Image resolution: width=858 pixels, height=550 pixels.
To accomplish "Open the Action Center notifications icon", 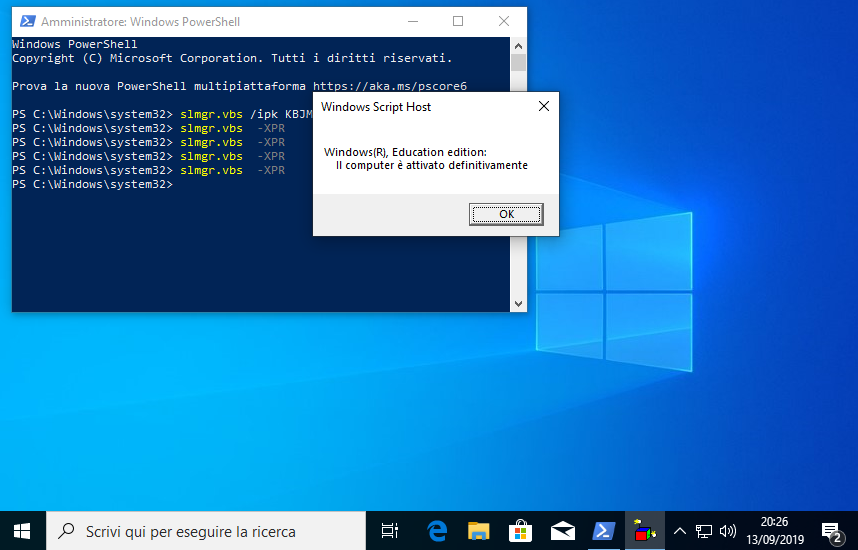I will [832, 531].
